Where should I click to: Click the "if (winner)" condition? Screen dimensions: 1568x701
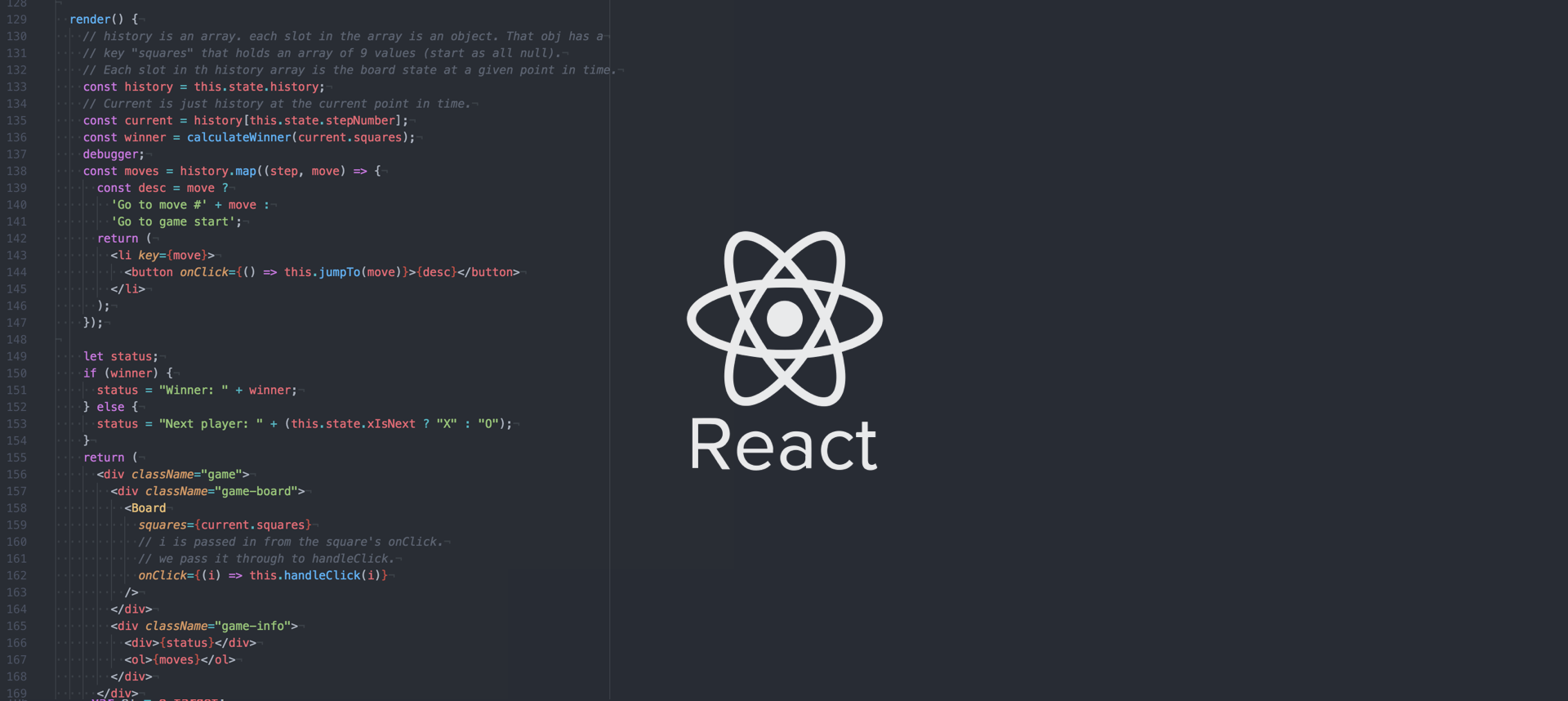(121, 373)
